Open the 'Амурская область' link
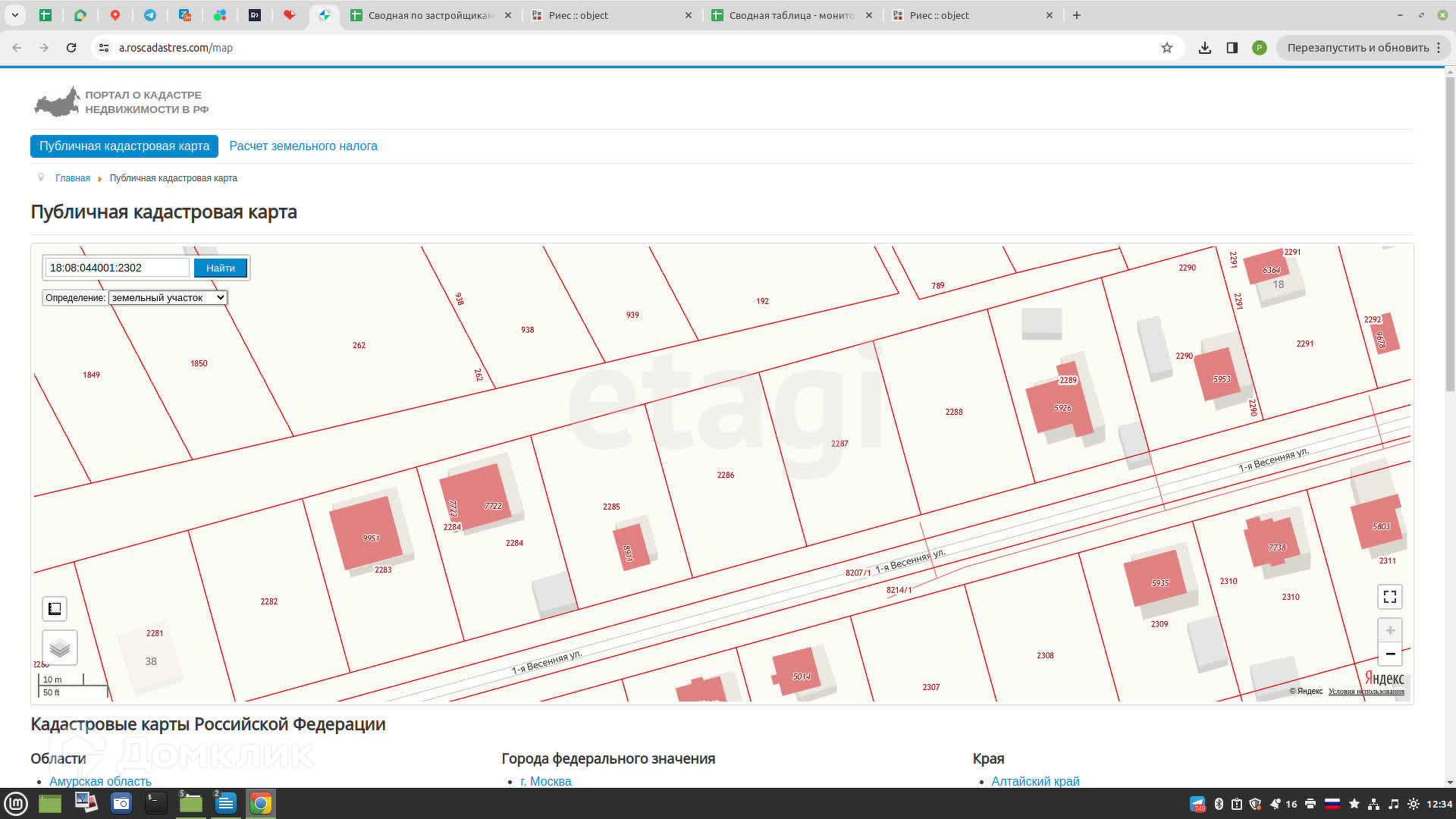This screenshot has width=1456, height=819. 100,780
